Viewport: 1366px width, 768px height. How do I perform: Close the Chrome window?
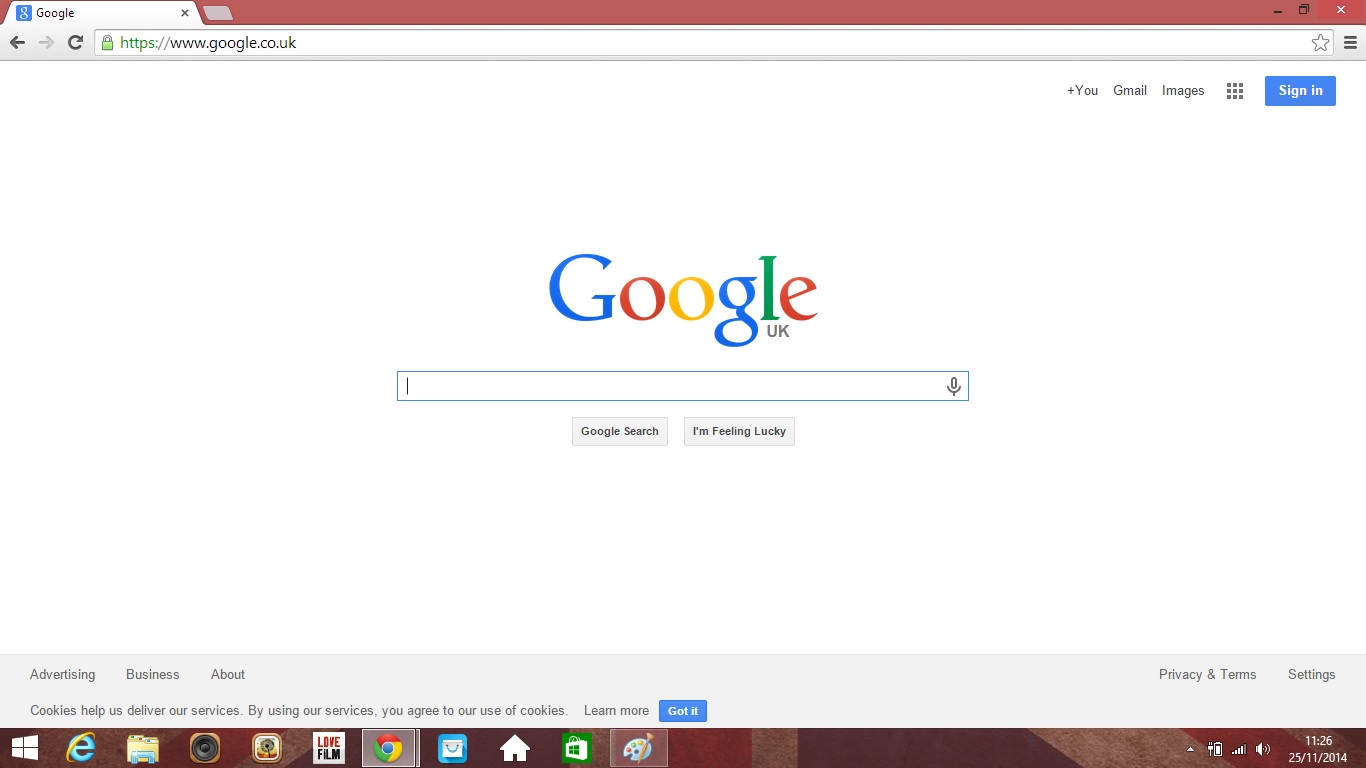[x=1340, y=10]
